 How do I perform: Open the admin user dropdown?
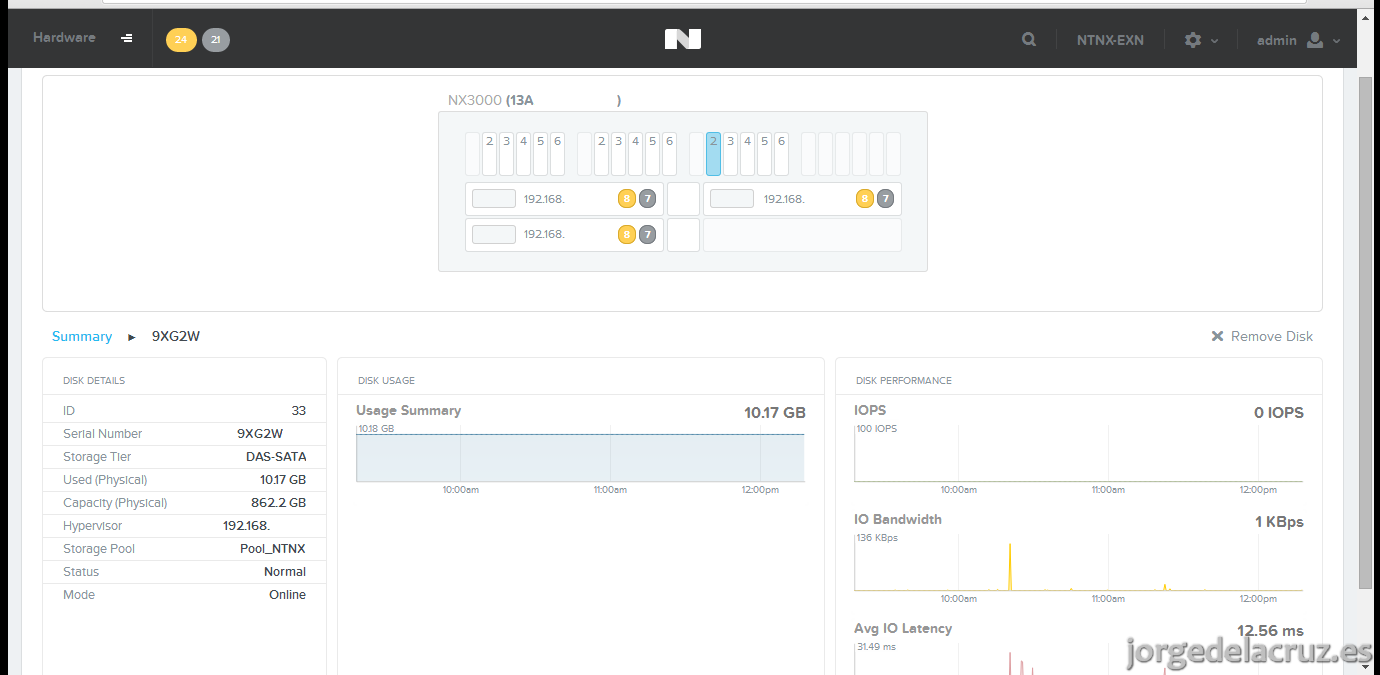point(1299,40)
